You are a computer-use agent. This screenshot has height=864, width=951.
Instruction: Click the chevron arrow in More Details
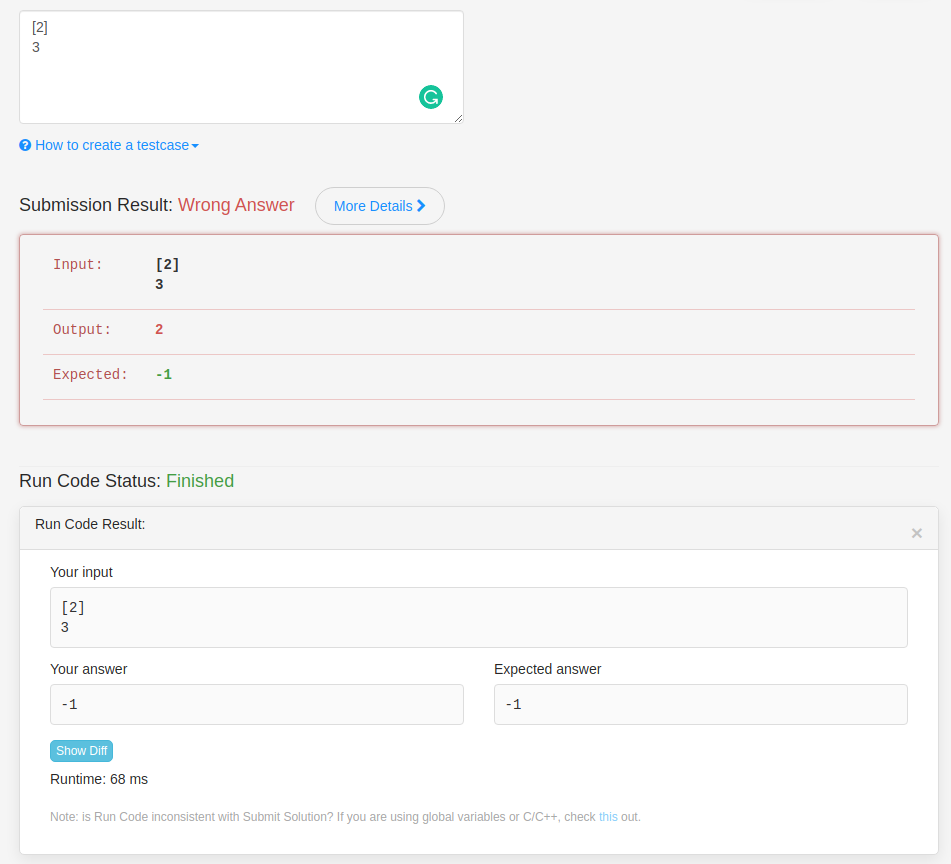pos(421,206)
